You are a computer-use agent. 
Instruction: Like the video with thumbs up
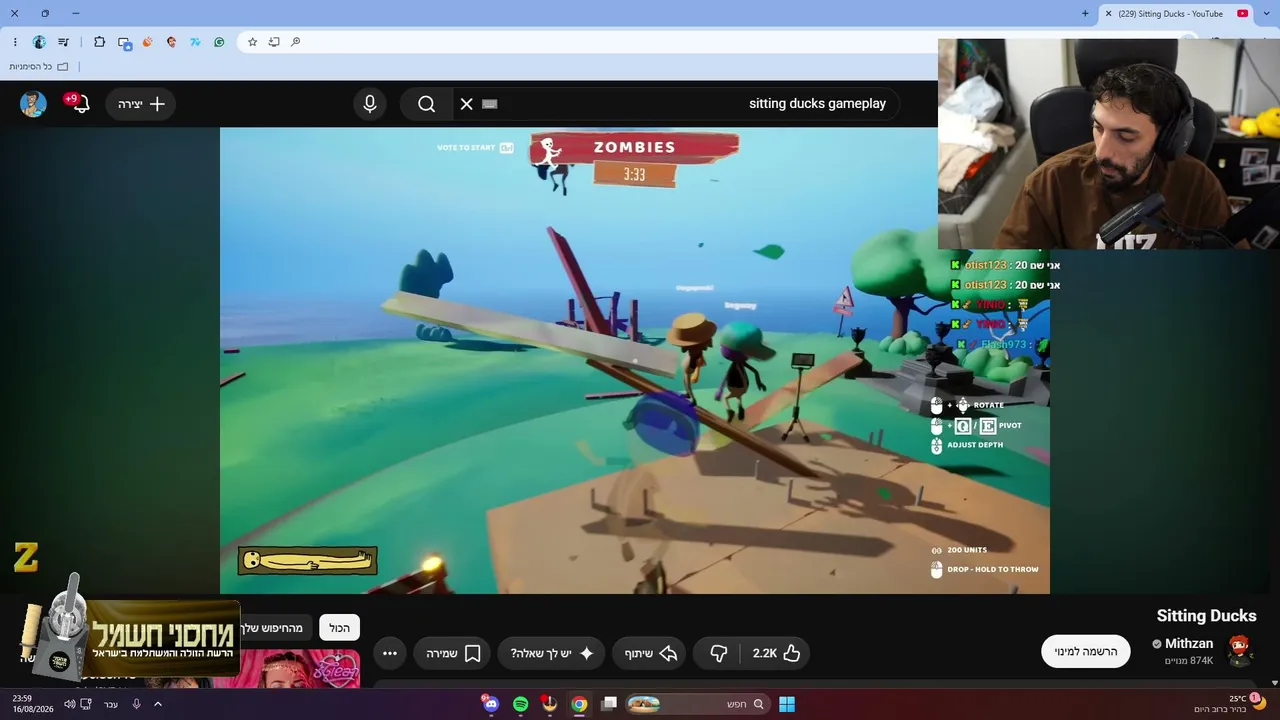[776, 653]
